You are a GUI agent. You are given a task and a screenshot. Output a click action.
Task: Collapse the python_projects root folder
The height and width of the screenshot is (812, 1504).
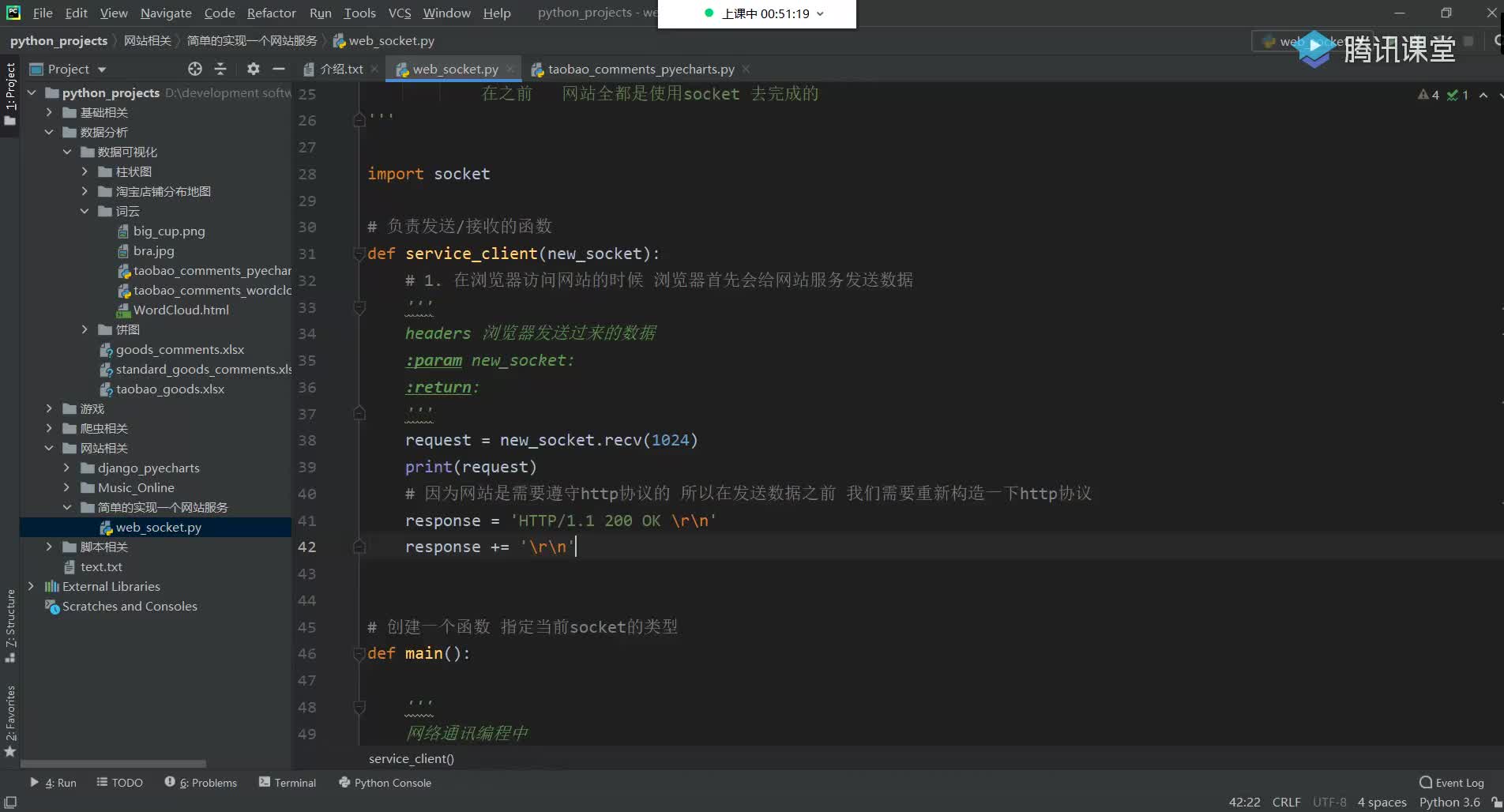tap(32, 92)
